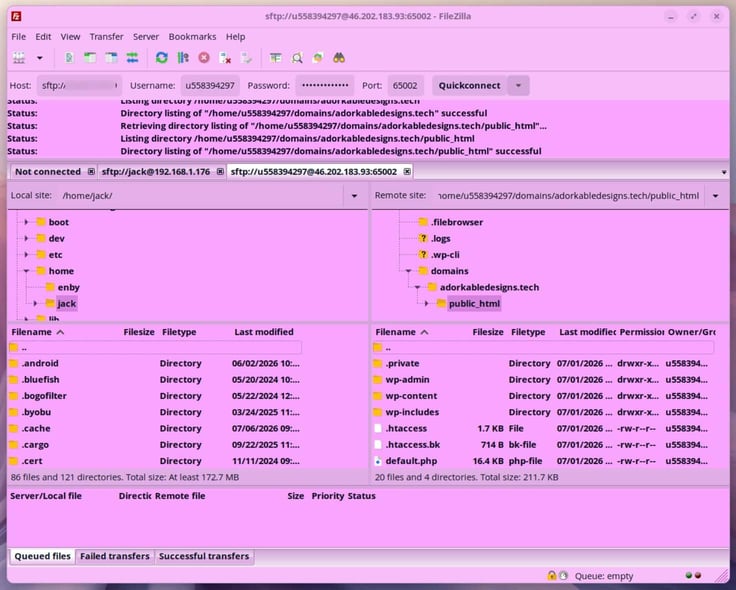Screen dimensions: 736x590
Task: Close the jack@192.168.1.176 tab
Action: (220, 172)
